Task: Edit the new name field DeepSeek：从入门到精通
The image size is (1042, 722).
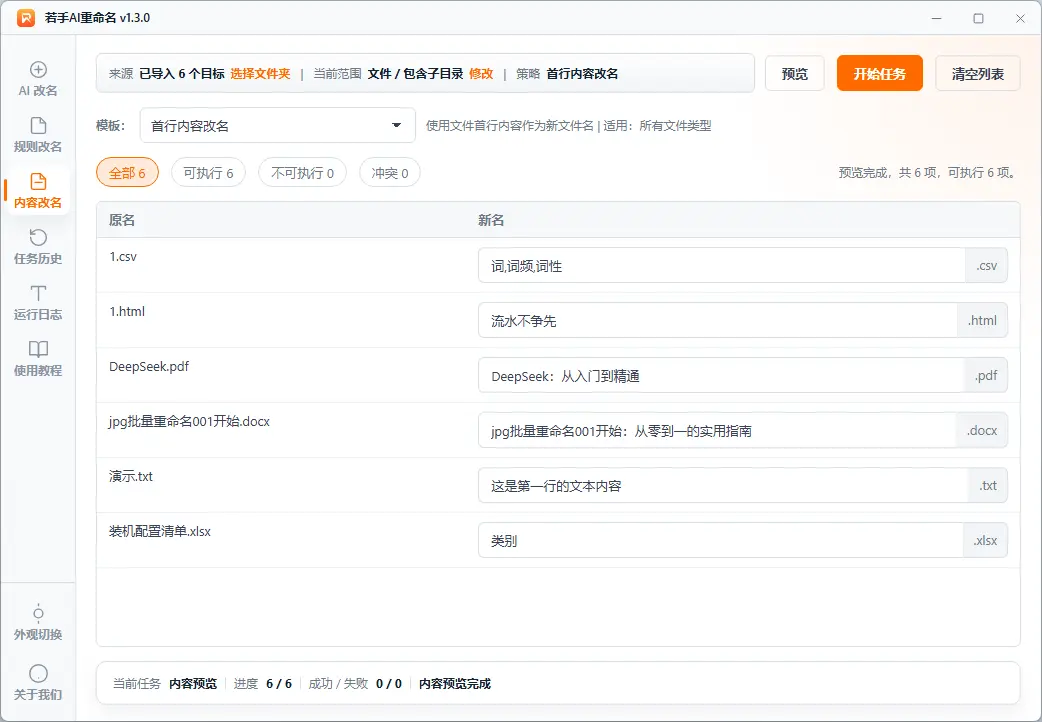Action: 721,376
